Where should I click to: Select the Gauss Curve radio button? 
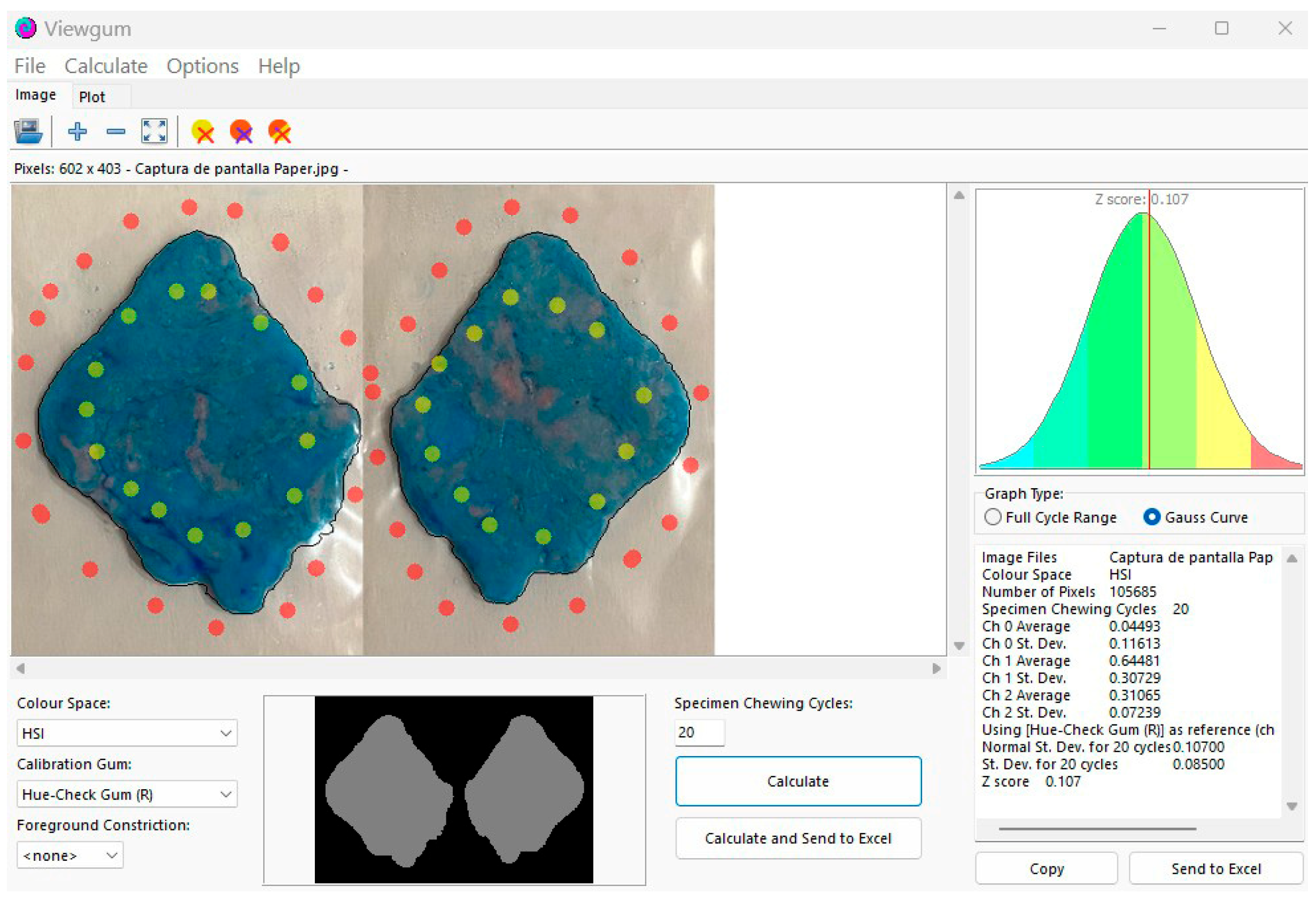[x=1151, y=518]
